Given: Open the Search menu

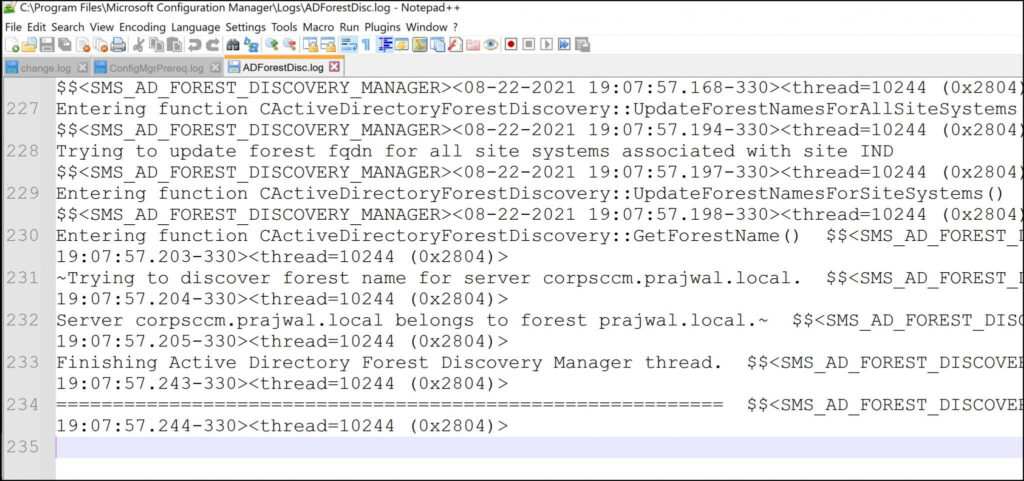Looking at the screenshot, I should 68,27.
